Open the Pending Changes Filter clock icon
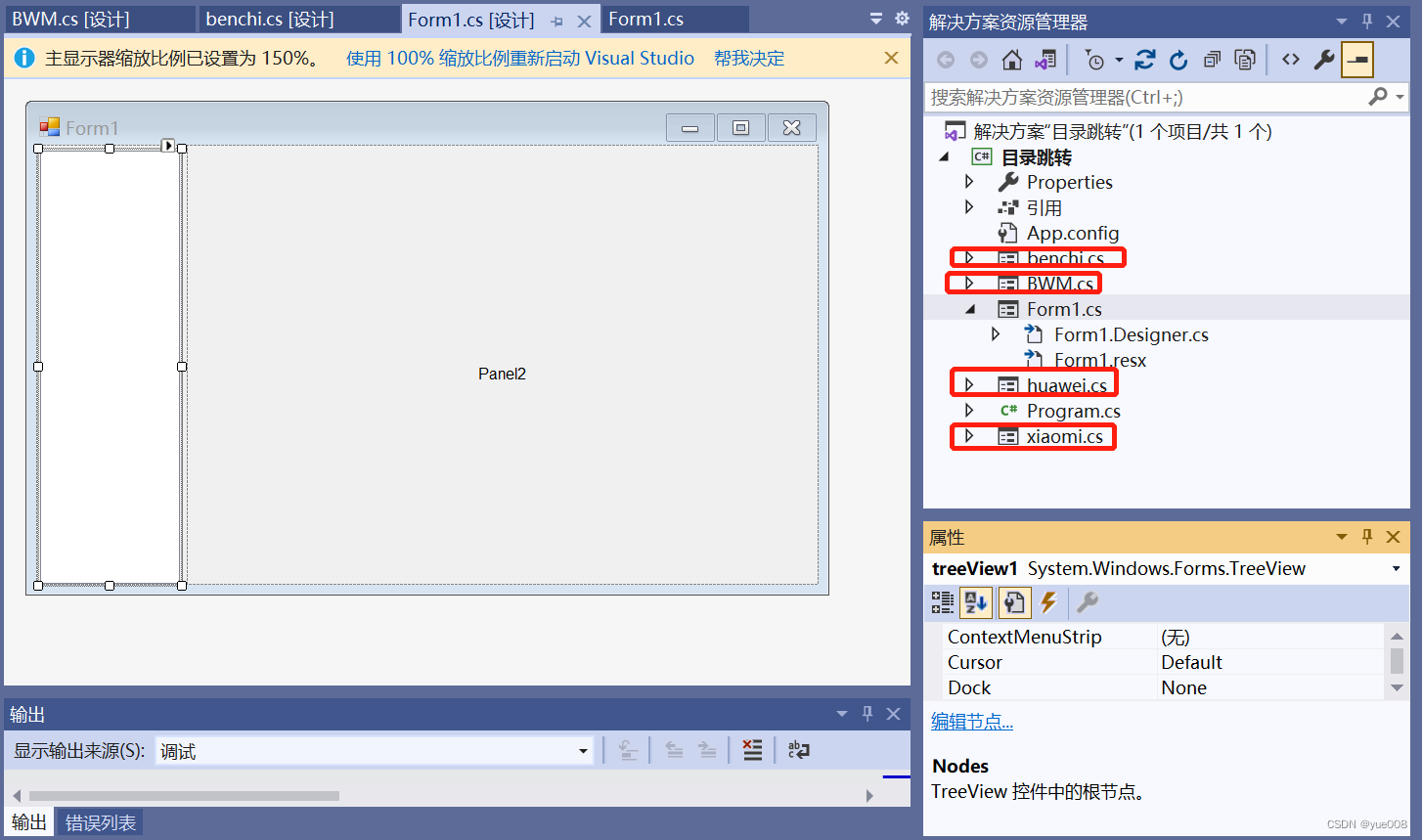 1095,61
